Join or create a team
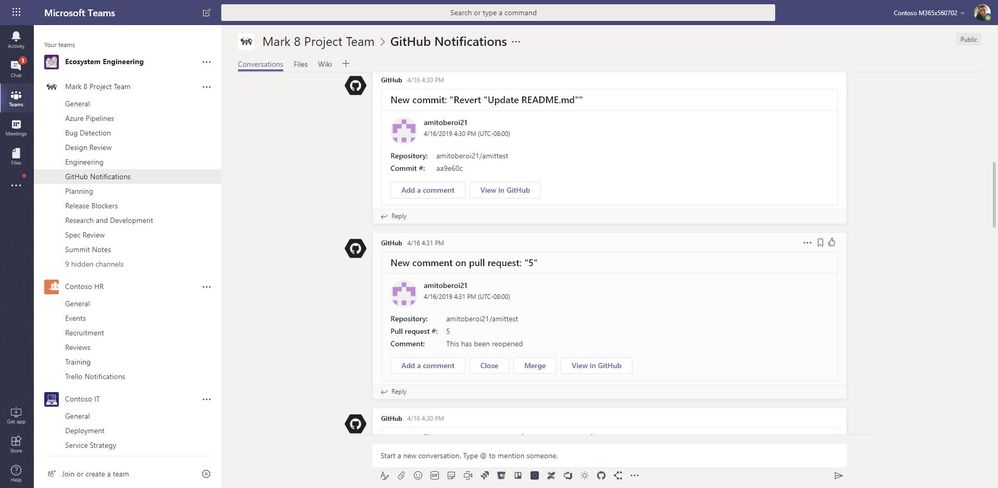Screen dimensions: 998x488 (88, 474)
